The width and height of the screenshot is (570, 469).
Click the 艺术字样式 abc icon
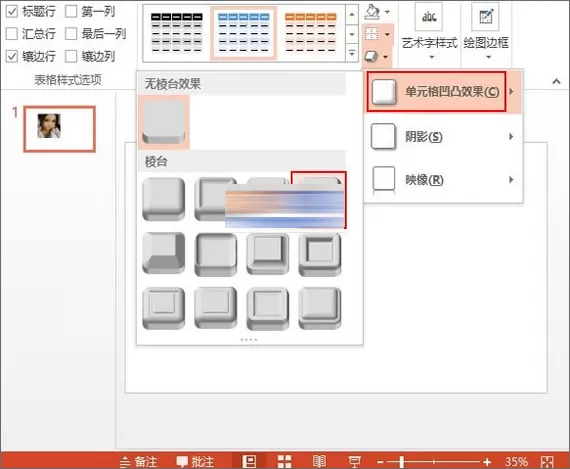coord(429,17)
